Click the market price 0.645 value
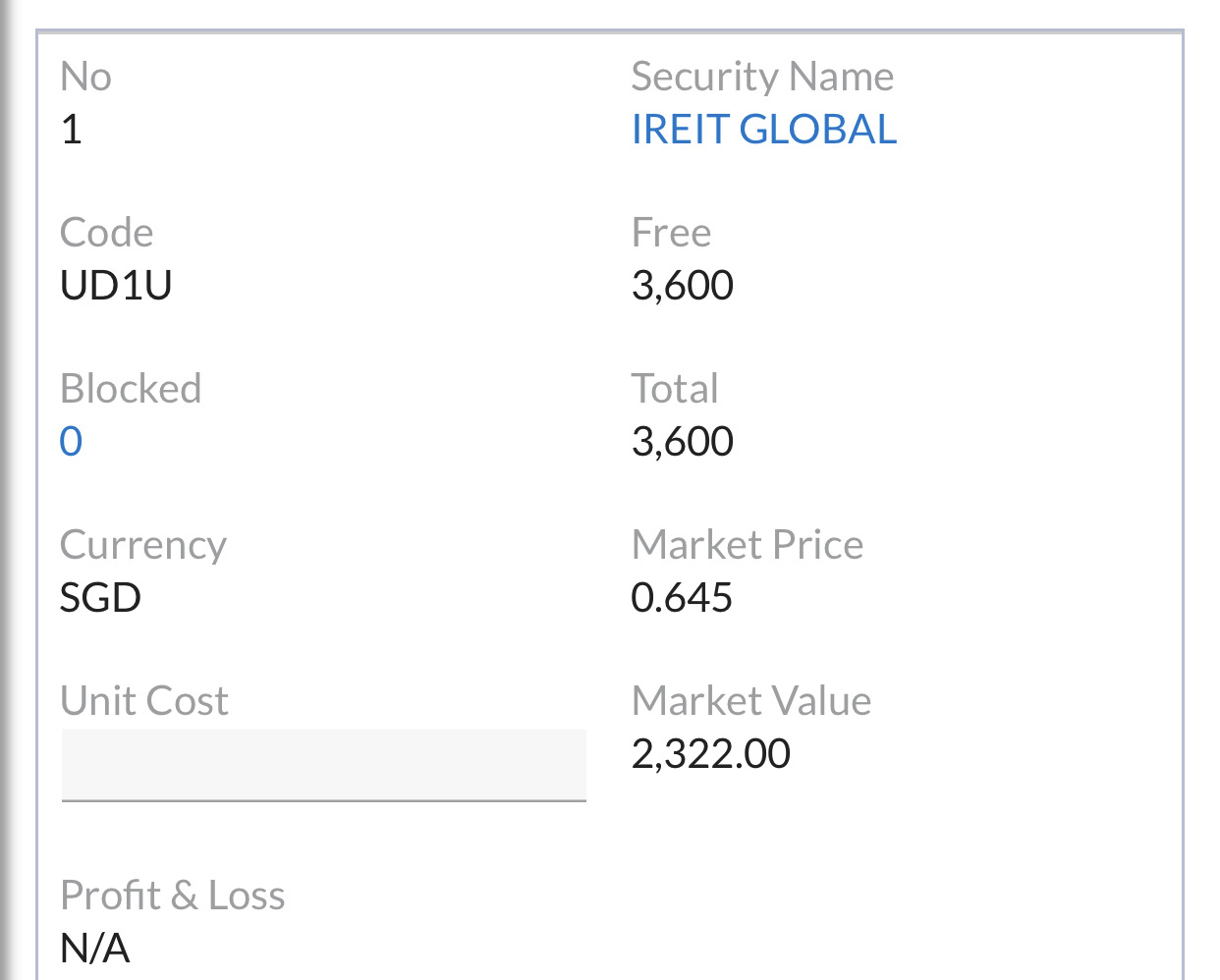The width and height of the screenshot is (1220, 980). tap(682, 598)
